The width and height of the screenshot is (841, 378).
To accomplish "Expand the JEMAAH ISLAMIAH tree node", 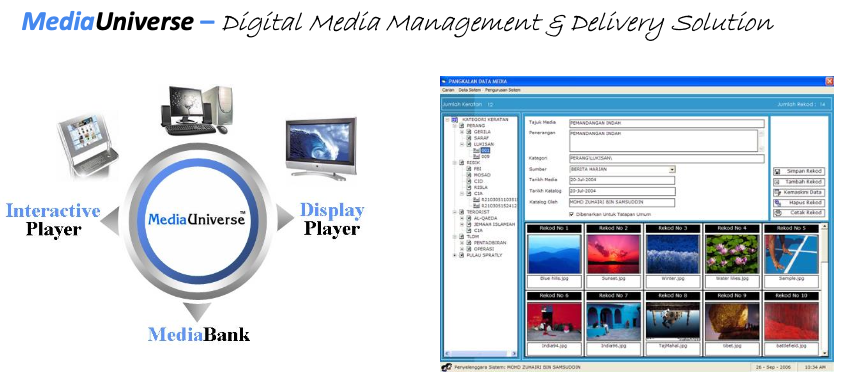I will pos(461,224).
